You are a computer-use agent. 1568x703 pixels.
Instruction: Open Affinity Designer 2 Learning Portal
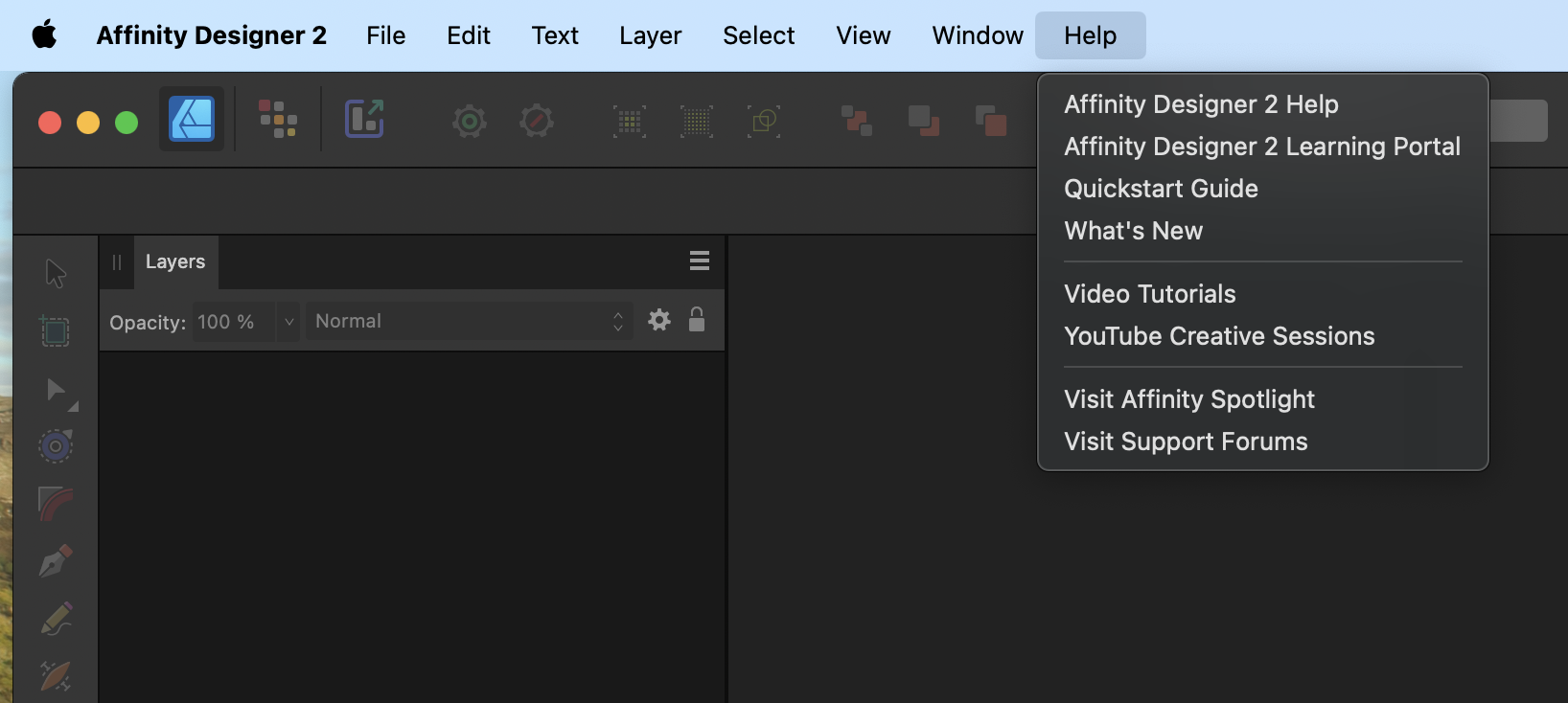[1263, 147]
